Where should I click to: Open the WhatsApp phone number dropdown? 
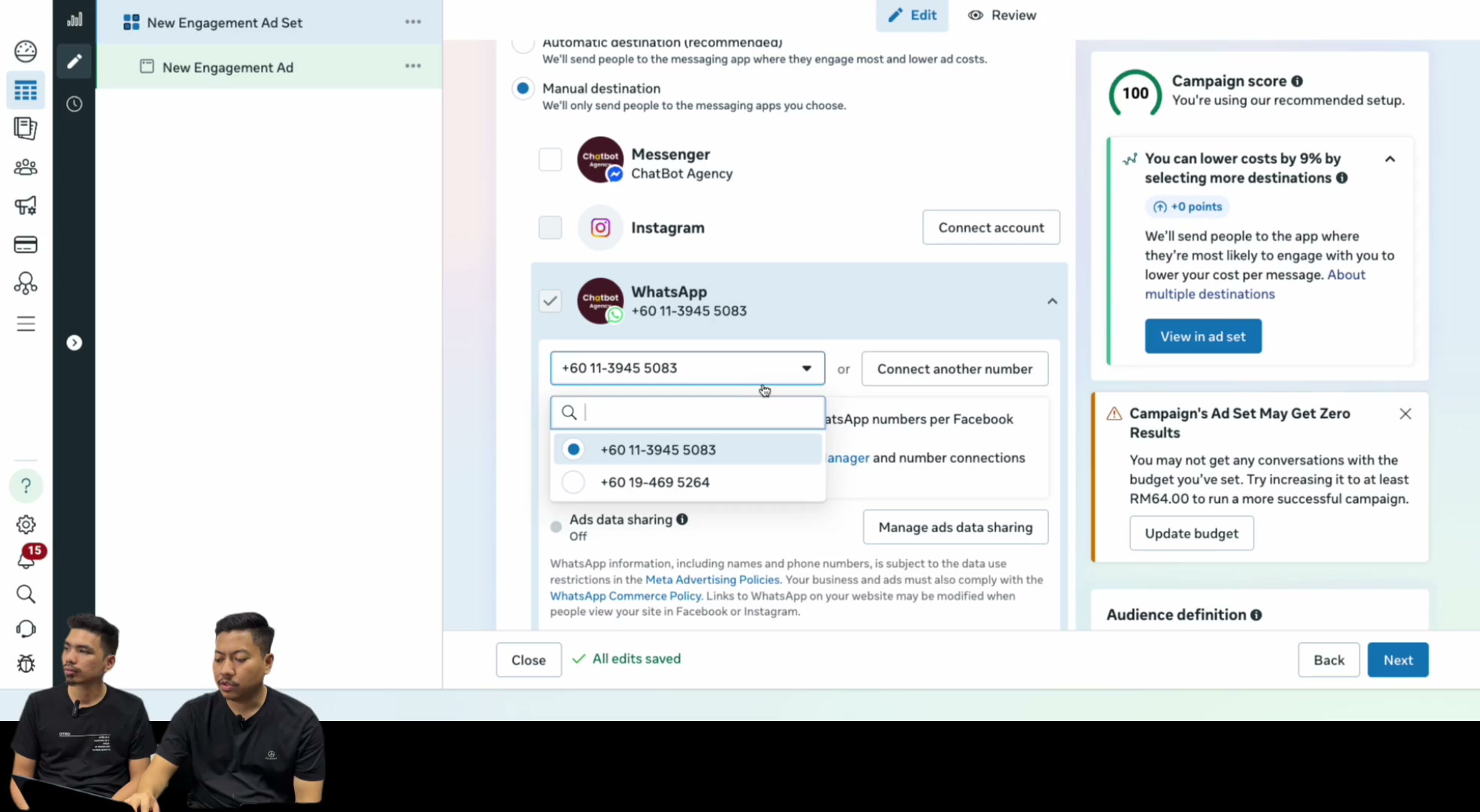(687, 368)
